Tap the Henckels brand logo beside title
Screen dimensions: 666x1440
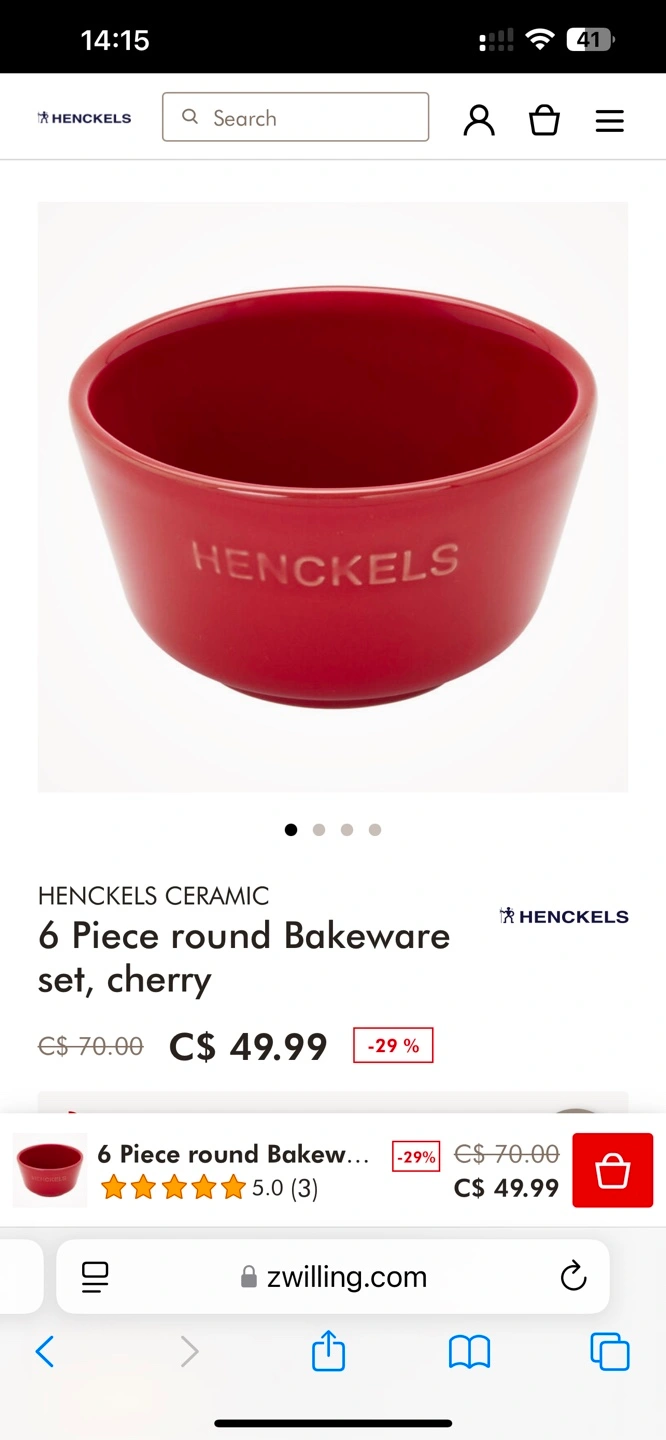(564, 916)
